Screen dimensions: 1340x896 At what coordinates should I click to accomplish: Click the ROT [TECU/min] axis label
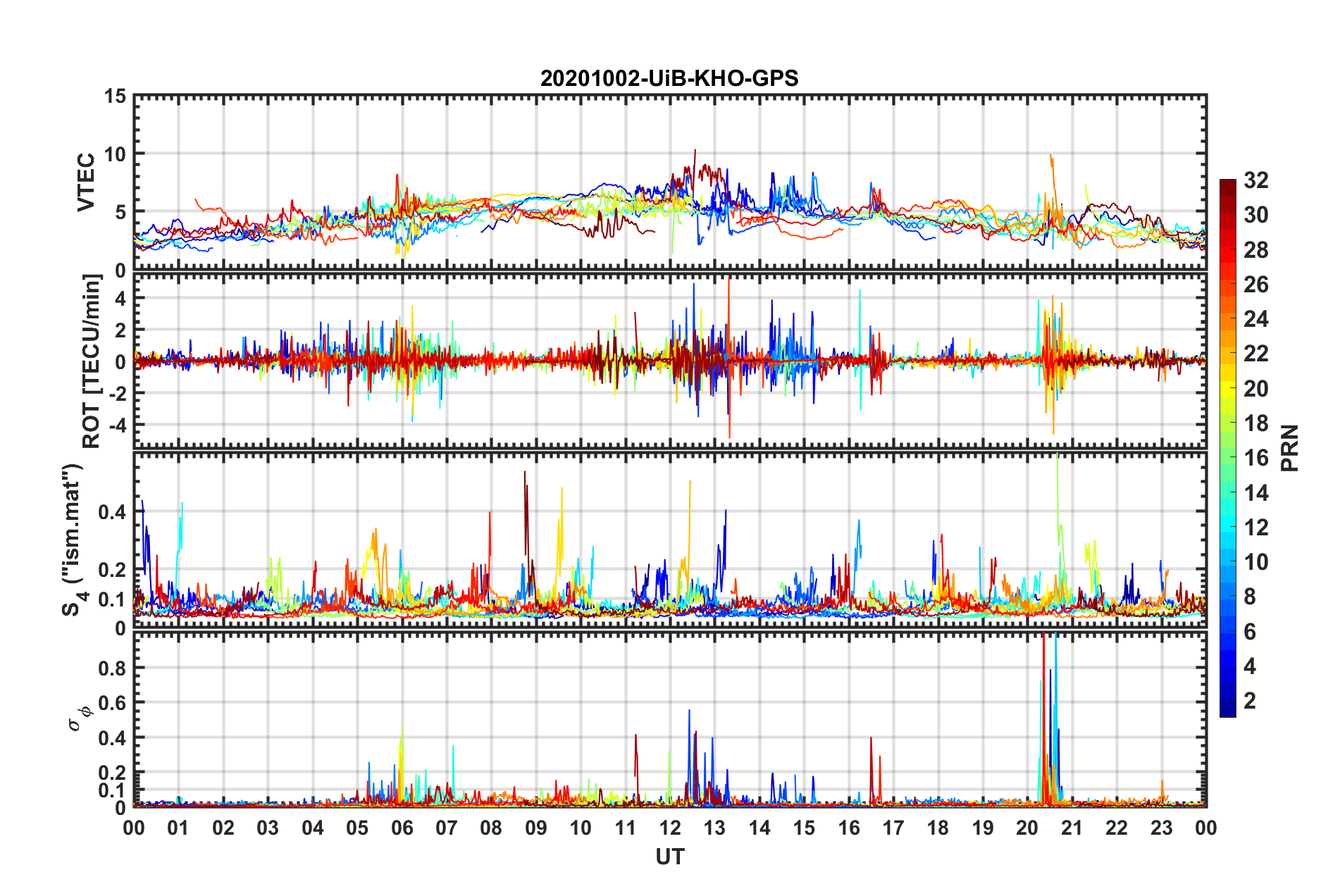tap(92, 361)
